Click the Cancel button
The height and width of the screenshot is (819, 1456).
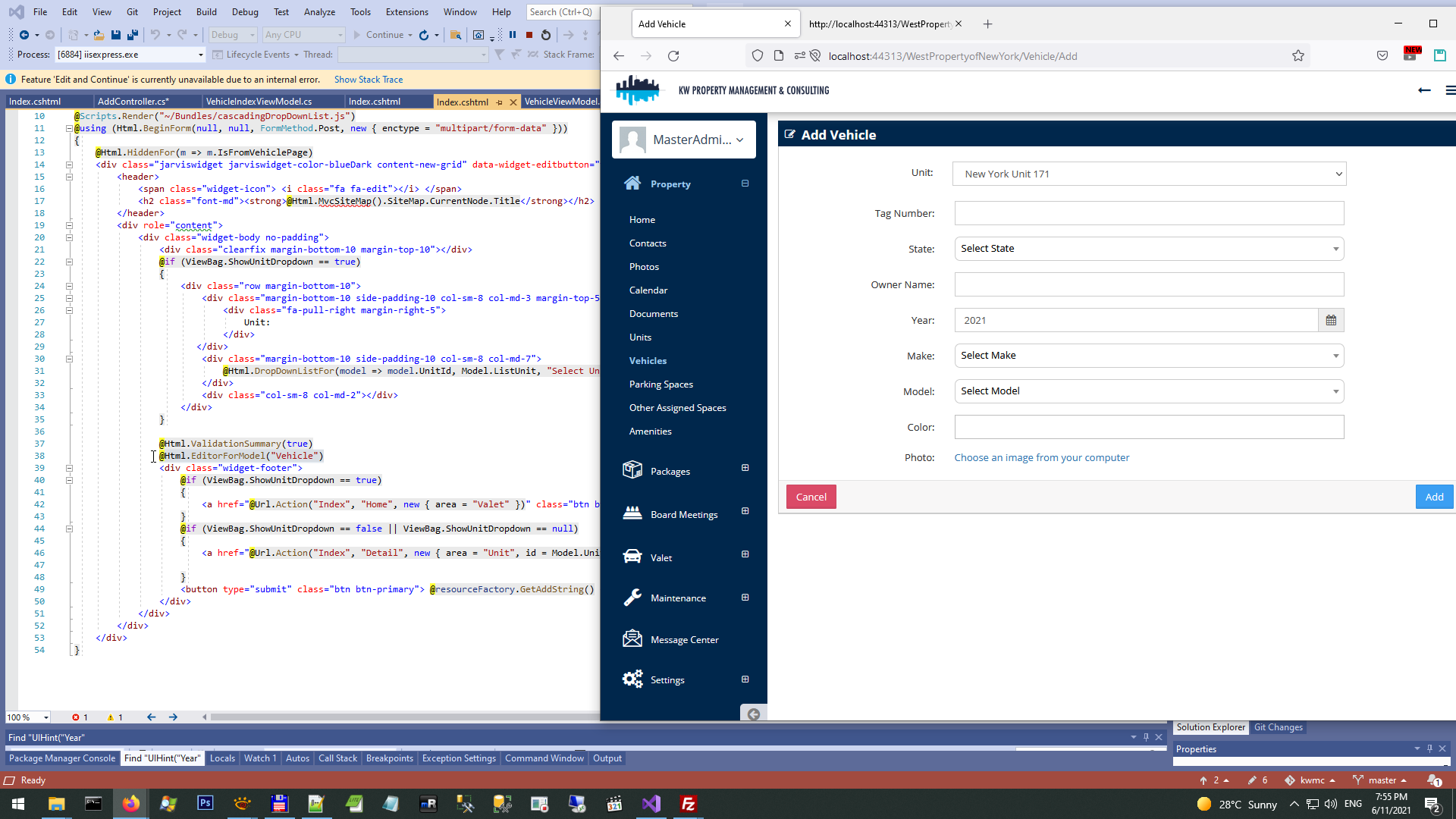pos(811,497)
